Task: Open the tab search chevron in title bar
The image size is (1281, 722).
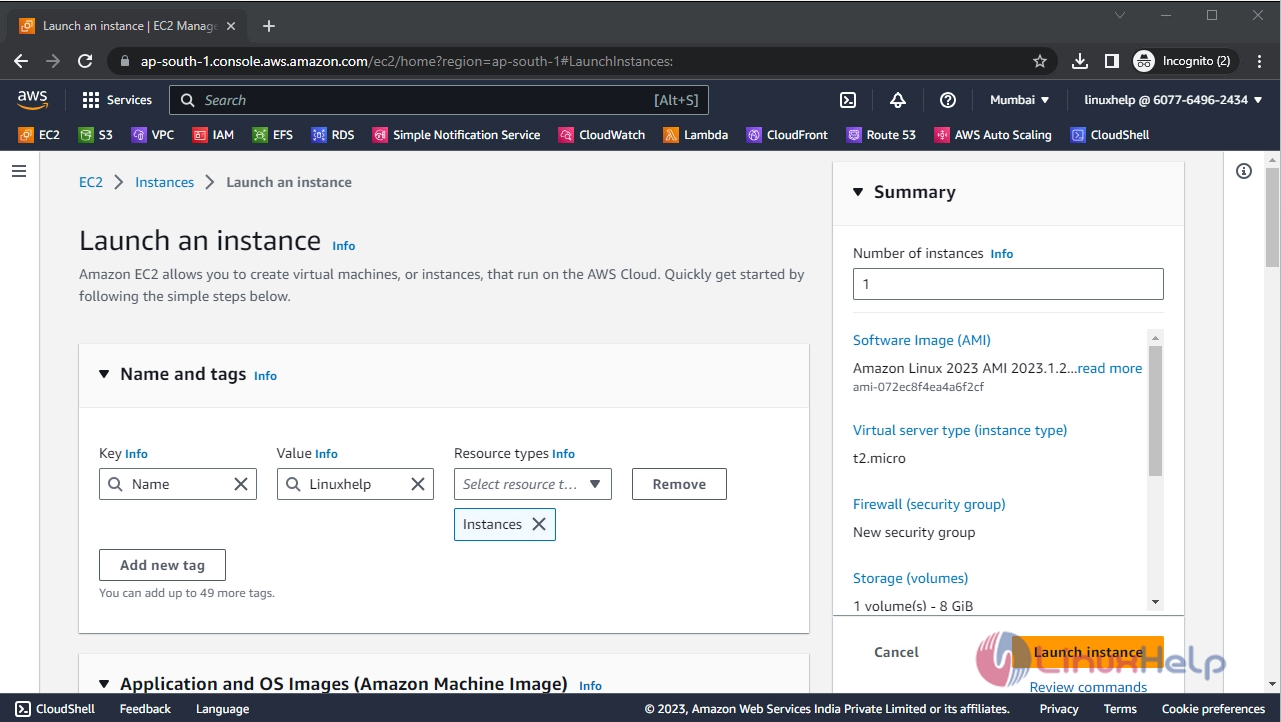Action: pos(1120,15)
